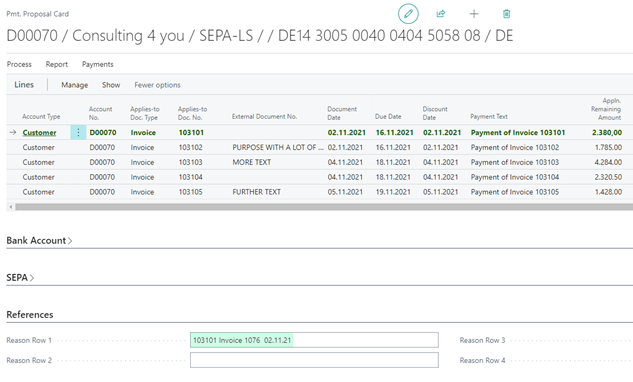Open the Process menu
Viewport: 633px width, 382px height.
(19, 64)
